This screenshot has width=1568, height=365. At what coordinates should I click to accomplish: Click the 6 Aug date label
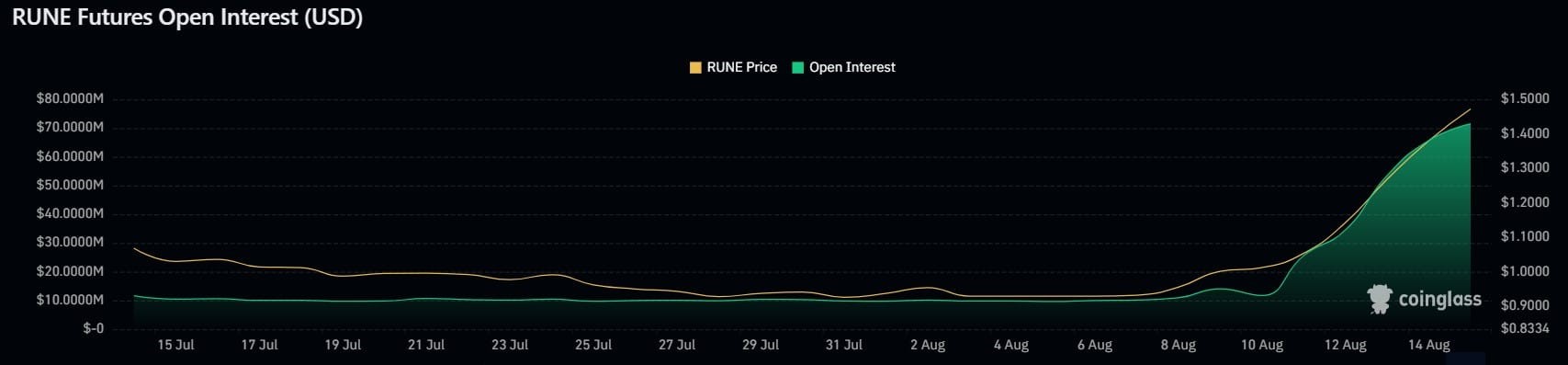(x=1095, y=345)
